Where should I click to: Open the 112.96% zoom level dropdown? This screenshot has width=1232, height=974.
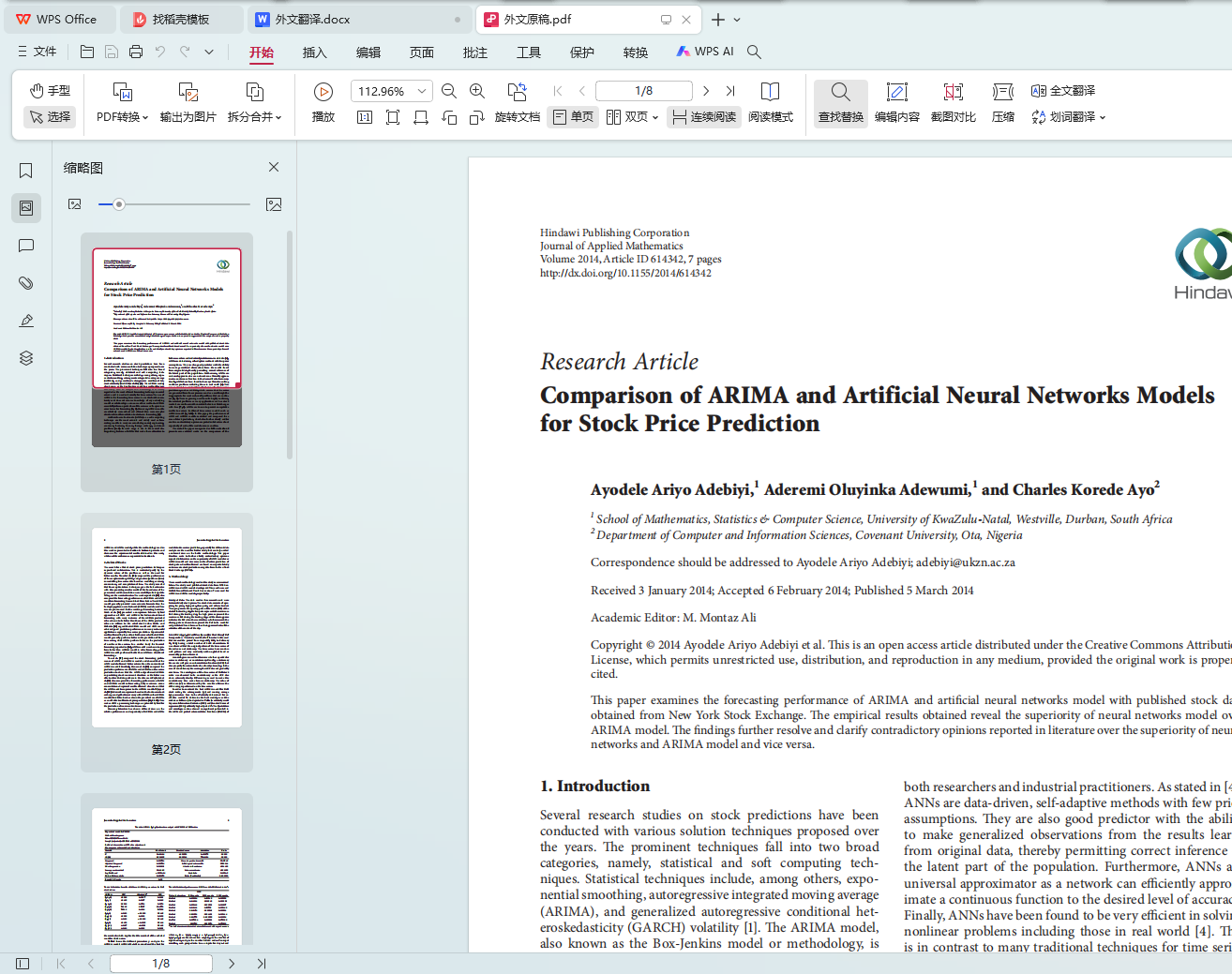(x=422, y=91)
